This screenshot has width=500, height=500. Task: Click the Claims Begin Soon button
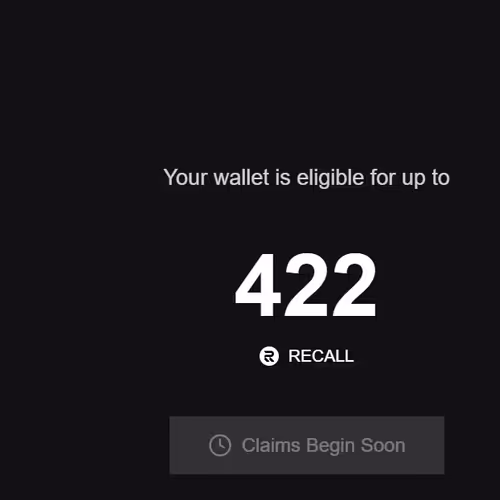pos(307,445)
